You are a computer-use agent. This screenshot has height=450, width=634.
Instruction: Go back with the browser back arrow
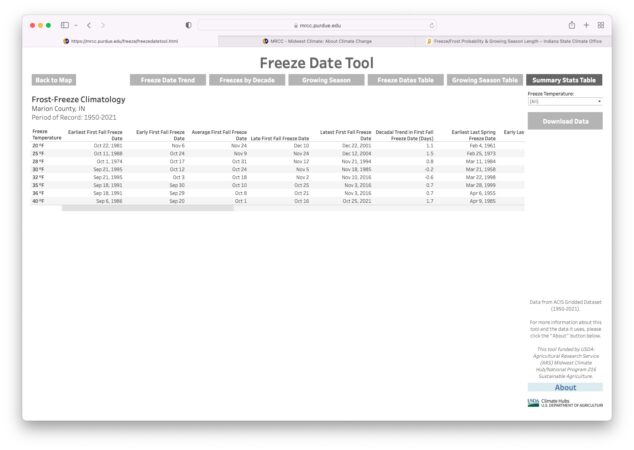click(88, 24)
